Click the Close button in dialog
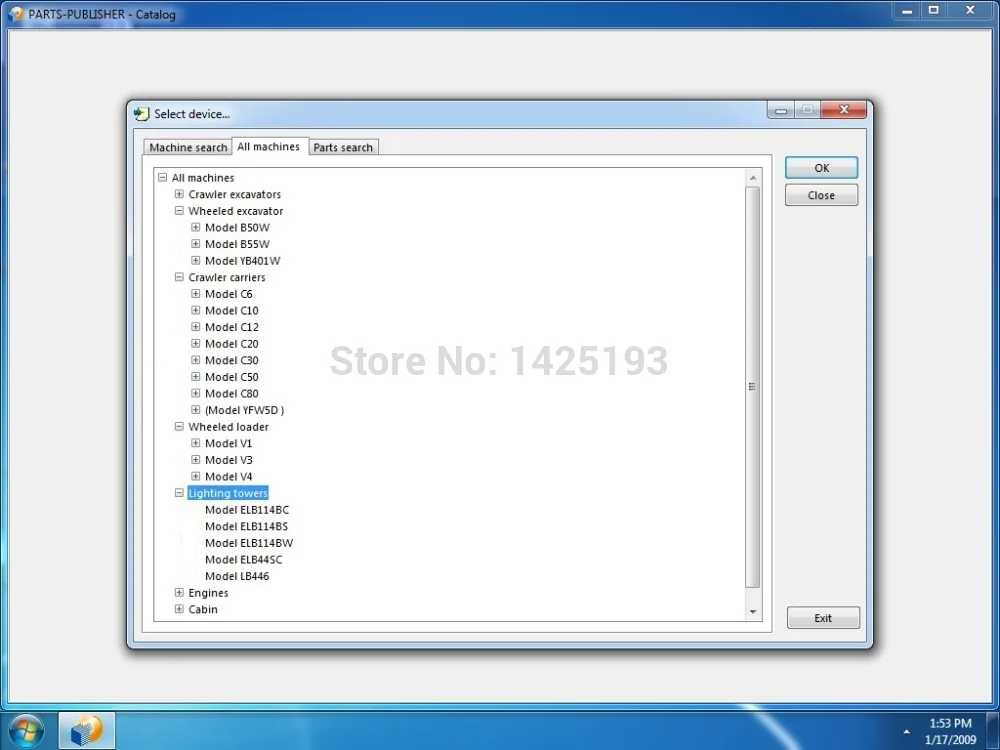Viewport: 1000px width, 750px height. (821, 195)
